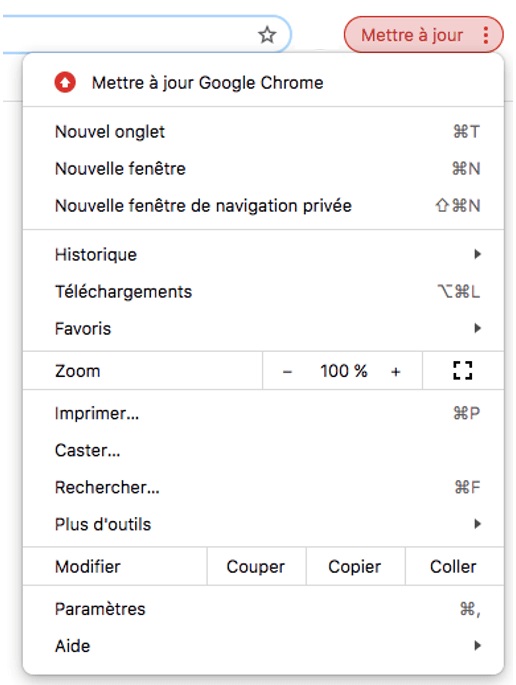
Task: Open Nouvelle fenêtre
Action: (263, 169)
